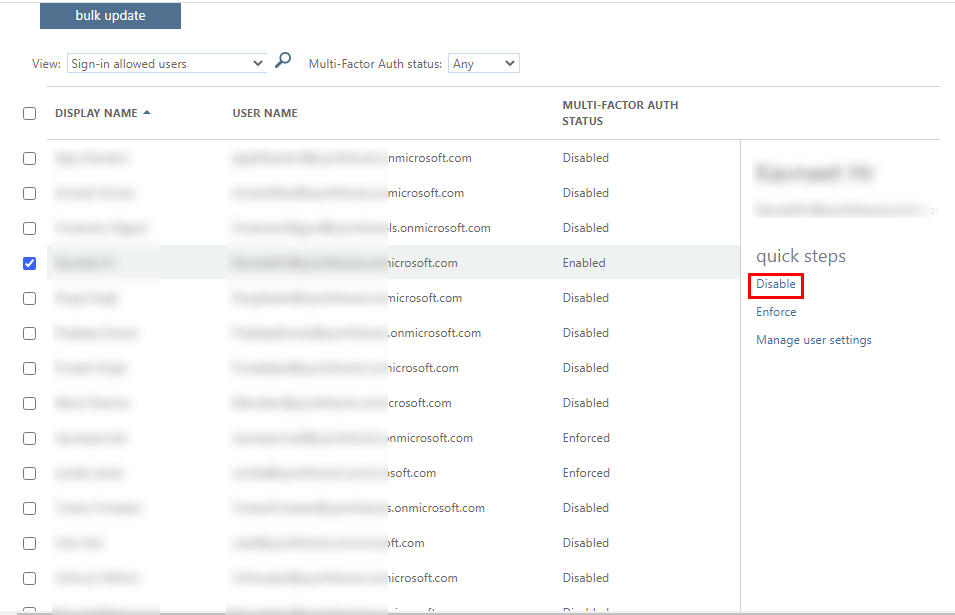955x615 pixels.
Task: Check the box for the user ending 'oft.com'
Action: (30, 543)
